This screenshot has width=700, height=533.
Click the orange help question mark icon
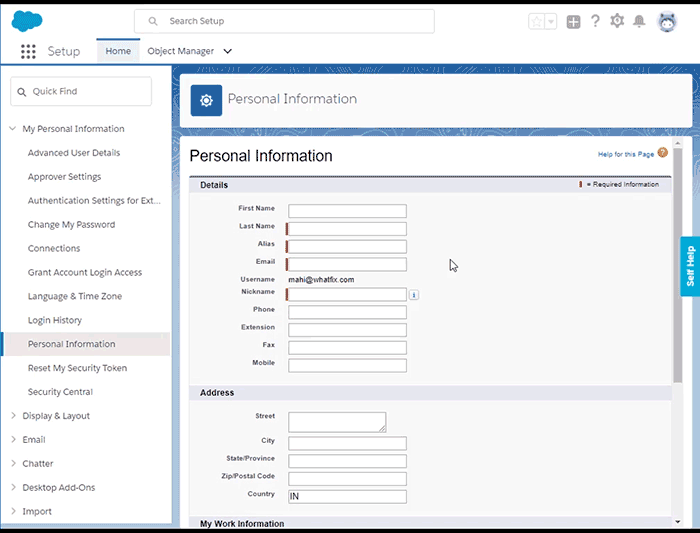[663, 153]
